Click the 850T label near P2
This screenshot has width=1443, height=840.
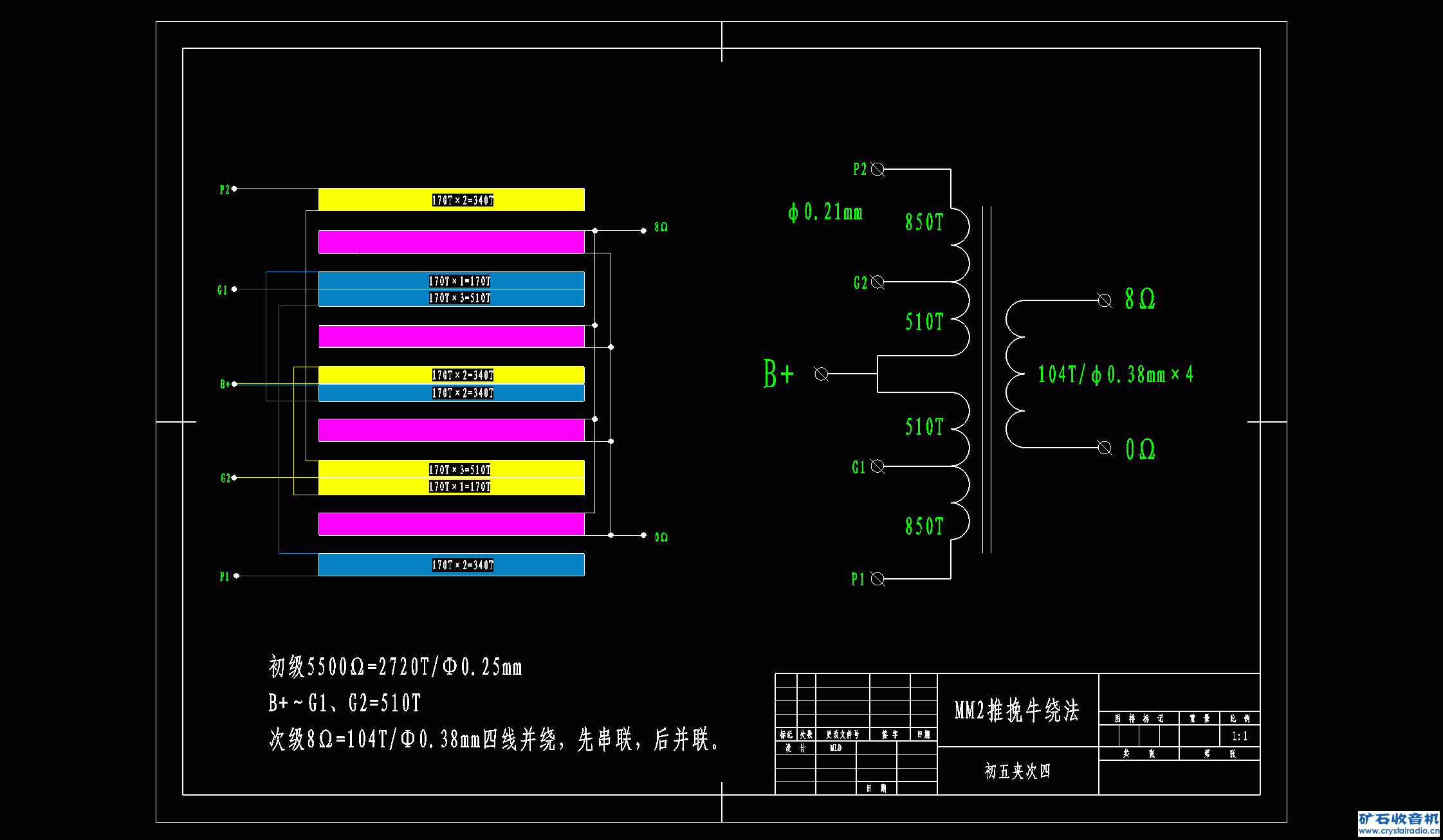(x=924, y=222)
